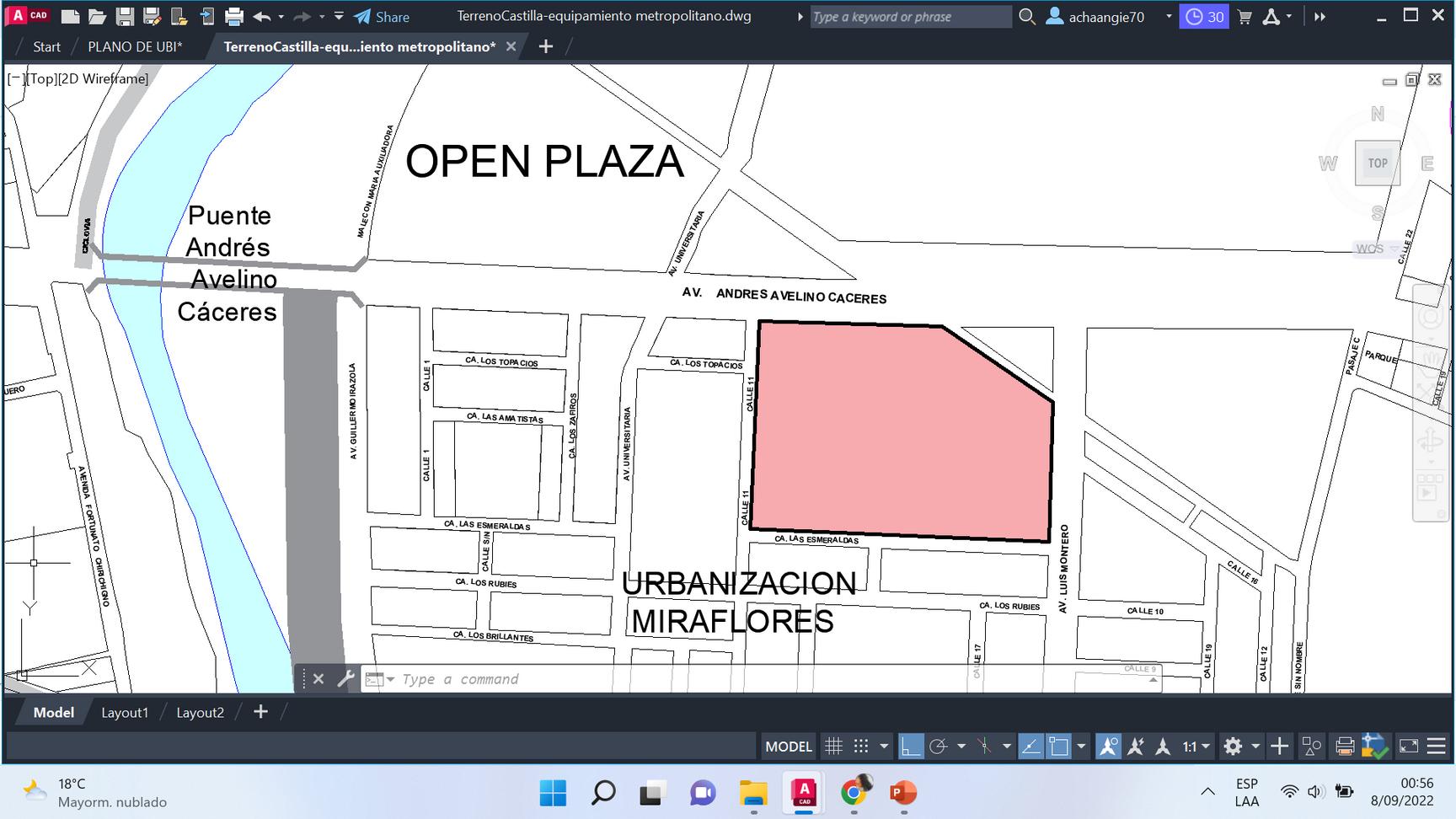The image size is (1456, 819).
Task: Expand the undo history dropdown
Action: (281, 17)
